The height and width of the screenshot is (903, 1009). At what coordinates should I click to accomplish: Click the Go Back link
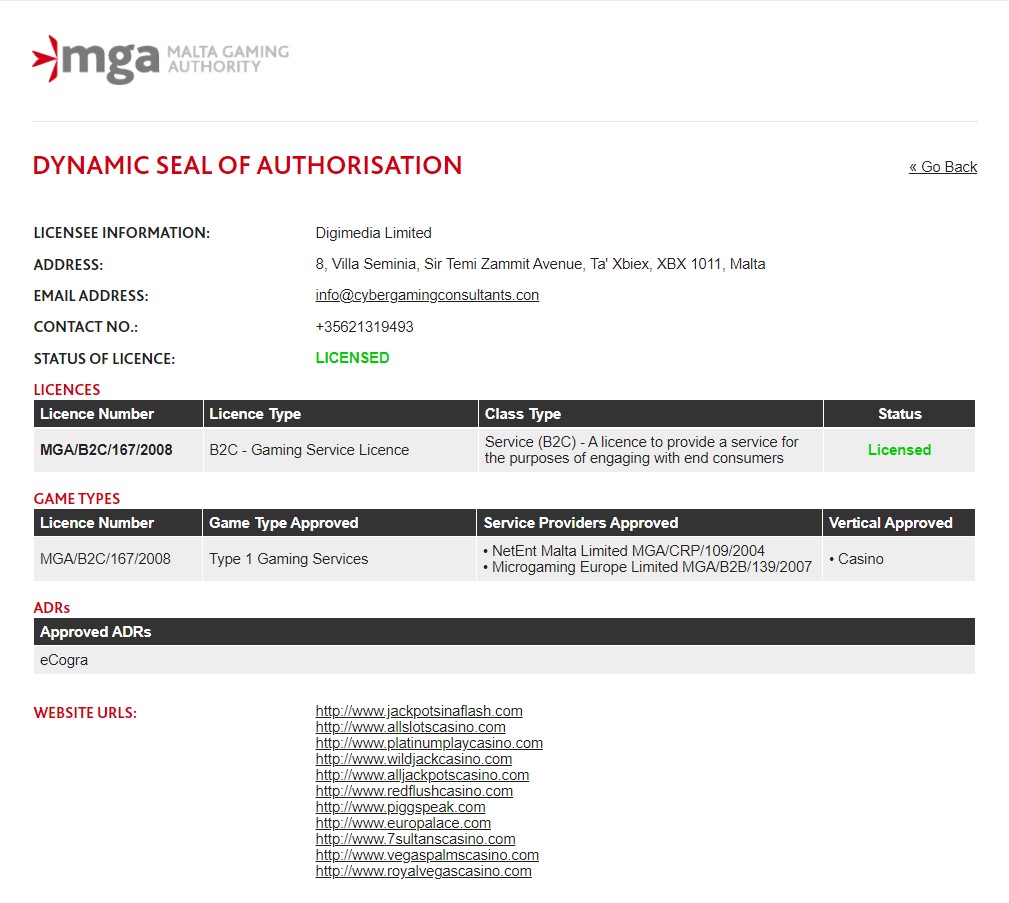tap(943, 167)
